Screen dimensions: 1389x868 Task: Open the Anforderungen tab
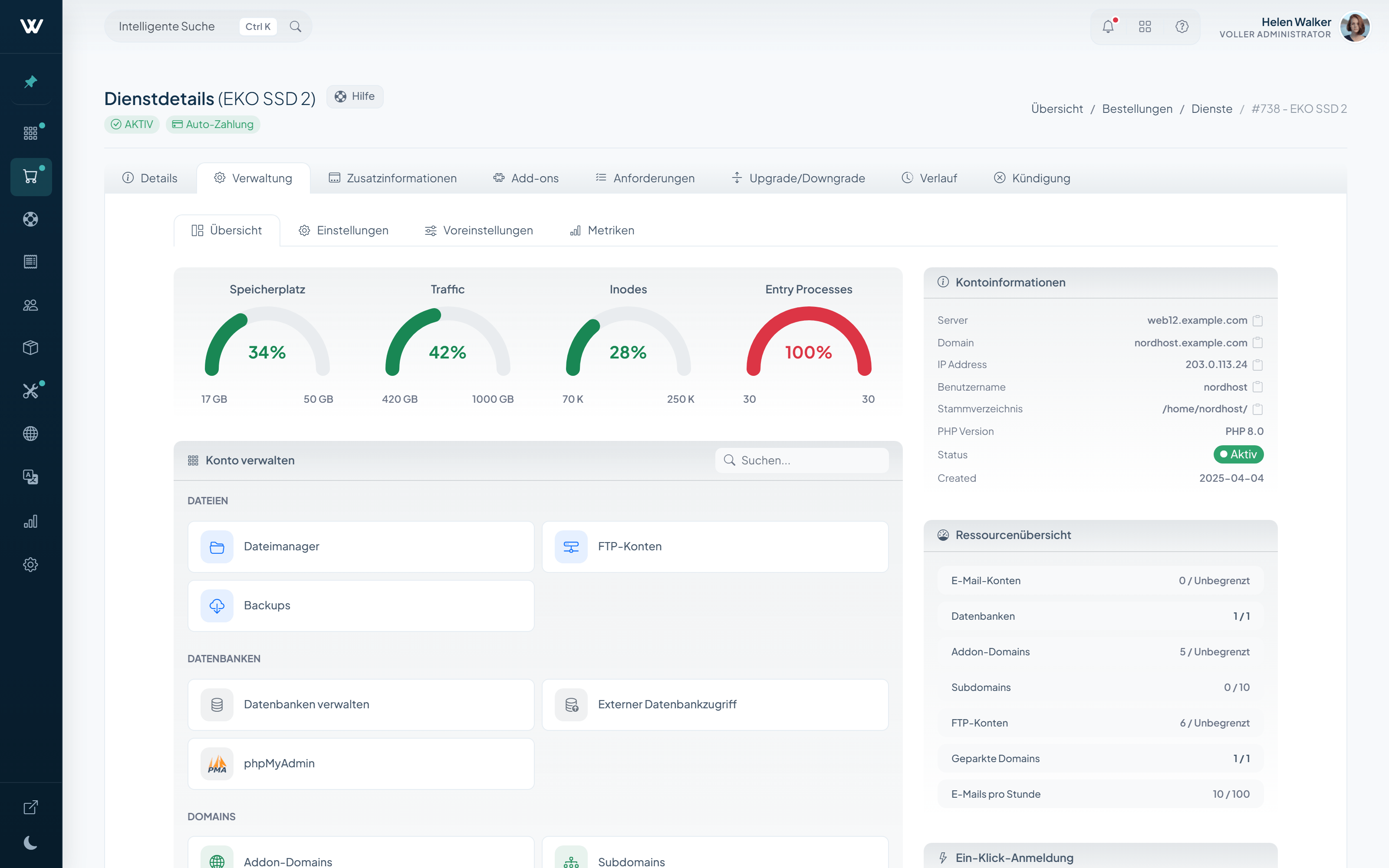[x=645, y=178]
